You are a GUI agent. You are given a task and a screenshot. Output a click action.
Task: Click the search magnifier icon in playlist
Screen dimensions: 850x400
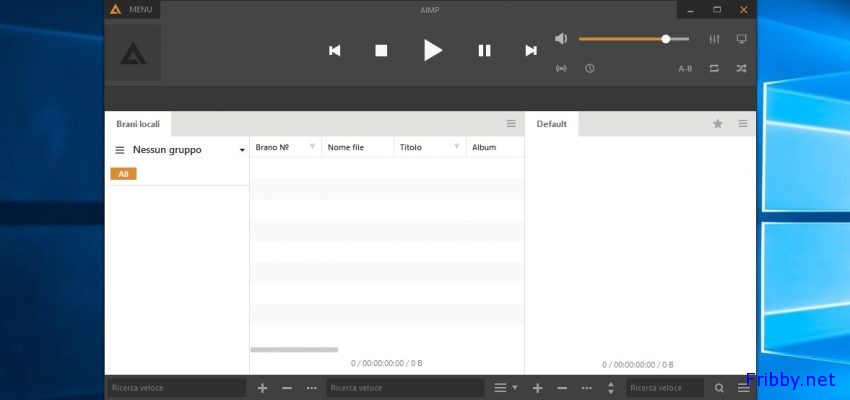coord(719,387)
